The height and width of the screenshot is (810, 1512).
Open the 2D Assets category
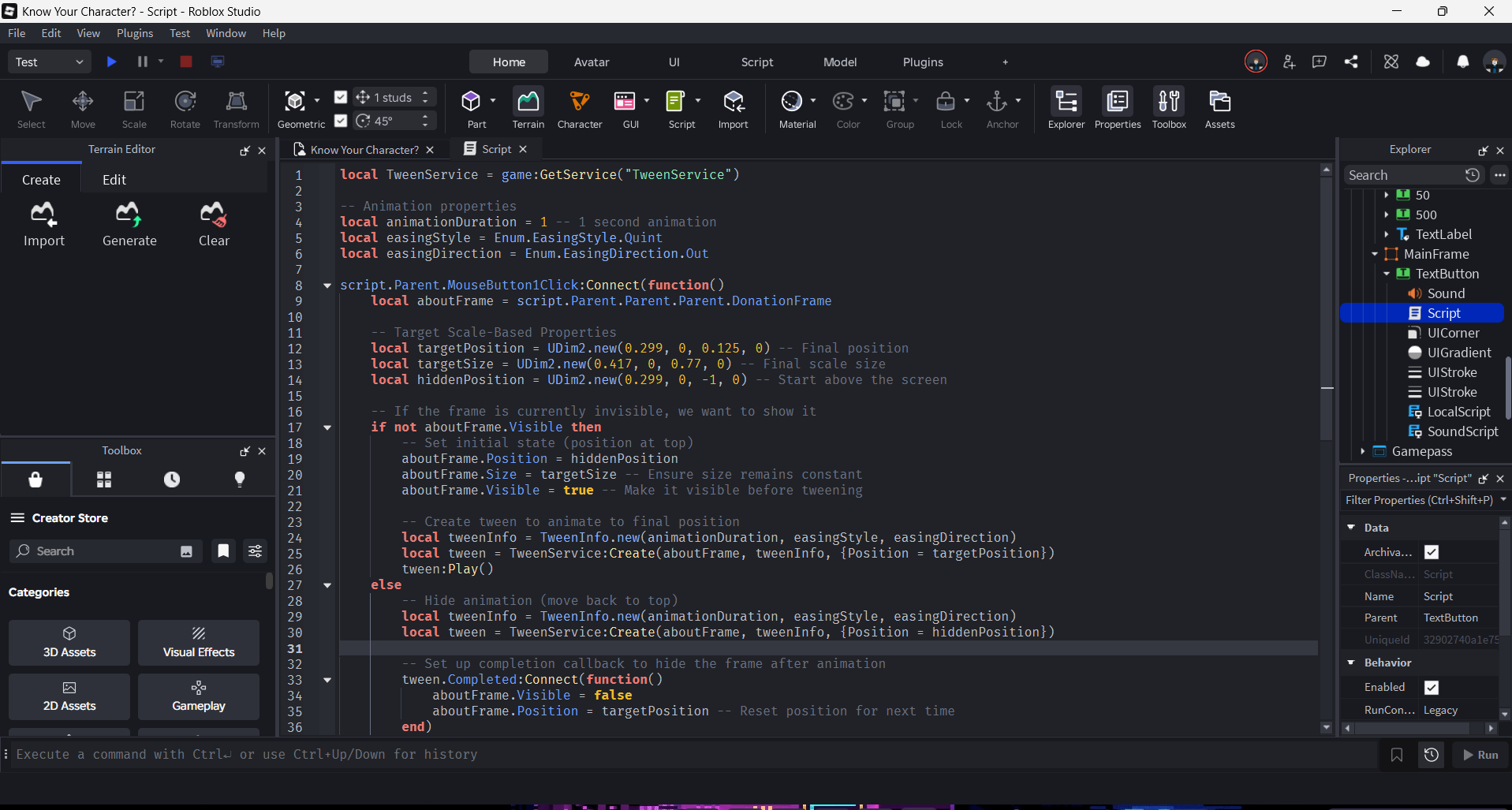(69, 696)
